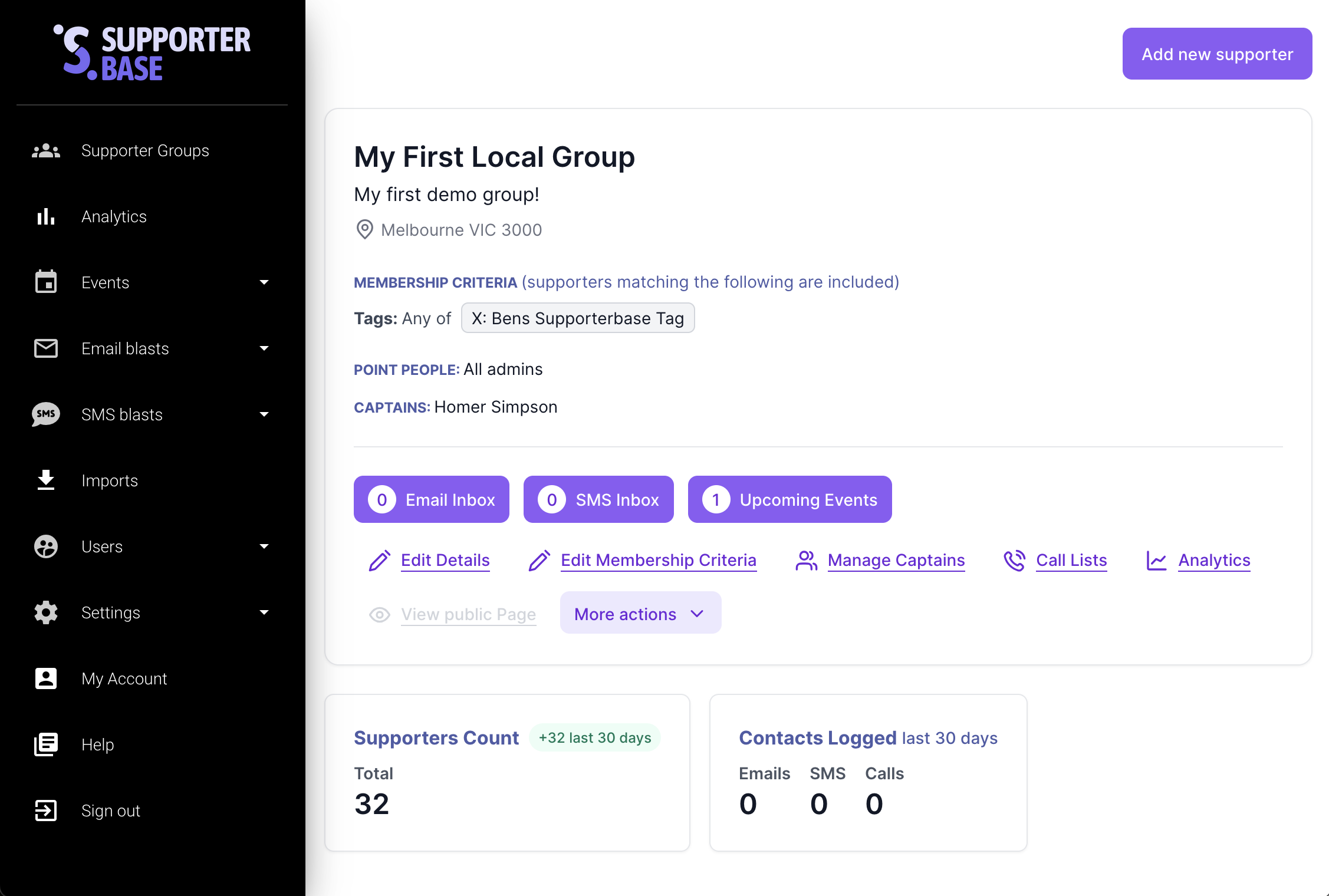Screen dimensions: 1329x896
Task: Click the View public Page link
Action: [x=469, y=614]
